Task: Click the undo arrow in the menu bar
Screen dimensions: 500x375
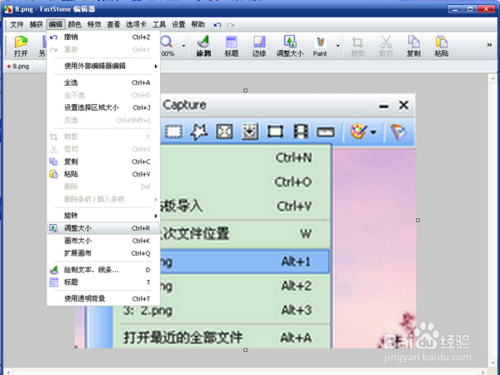Action: (x=217, y=25)
